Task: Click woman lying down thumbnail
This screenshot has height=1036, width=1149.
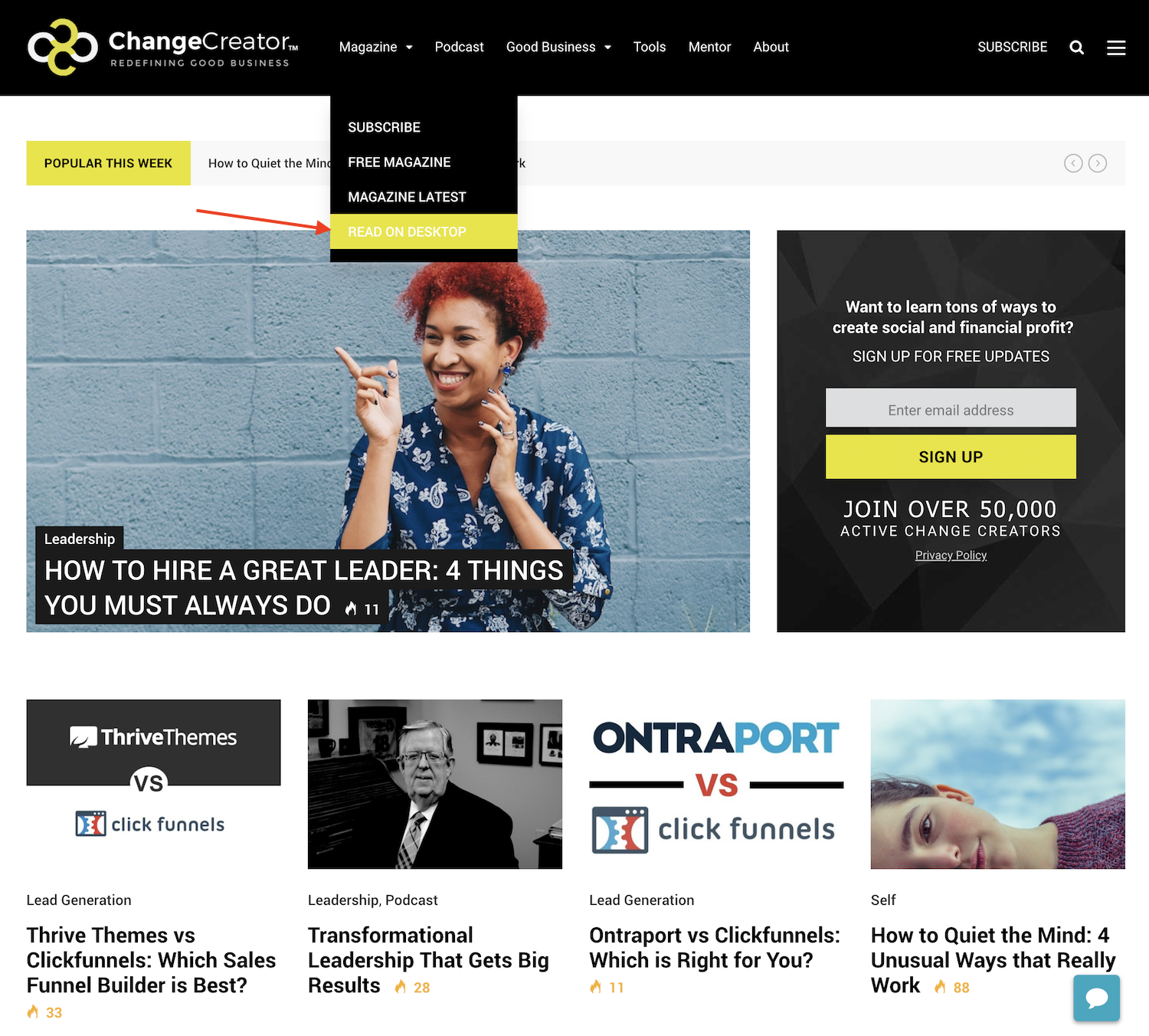Action: pos(998,784)
